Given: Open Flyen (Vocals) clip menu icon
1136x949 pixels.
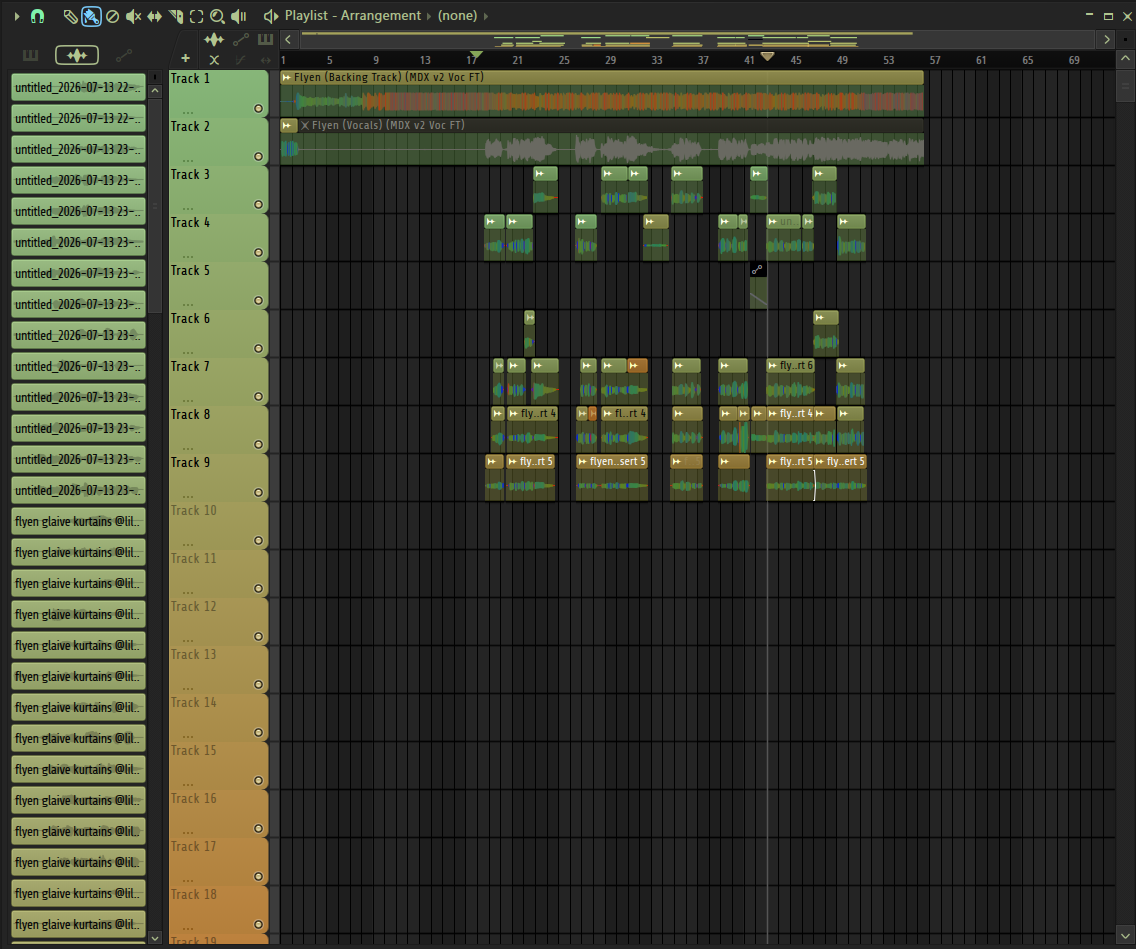Looking at the screenshot, I should pos(288,125).
